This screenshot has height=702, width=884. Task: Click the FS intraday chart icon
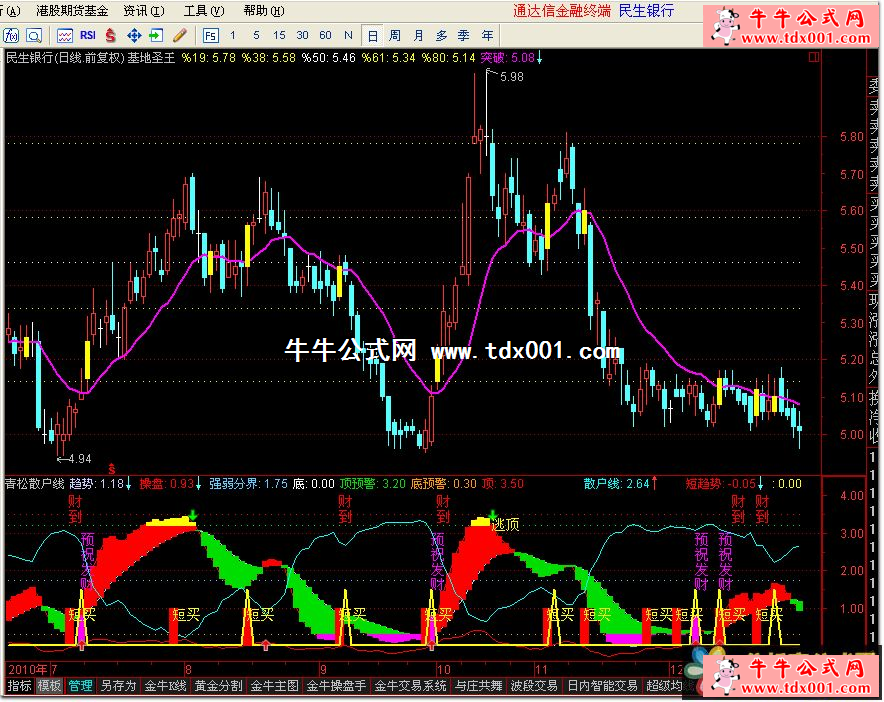click(210, 36)
